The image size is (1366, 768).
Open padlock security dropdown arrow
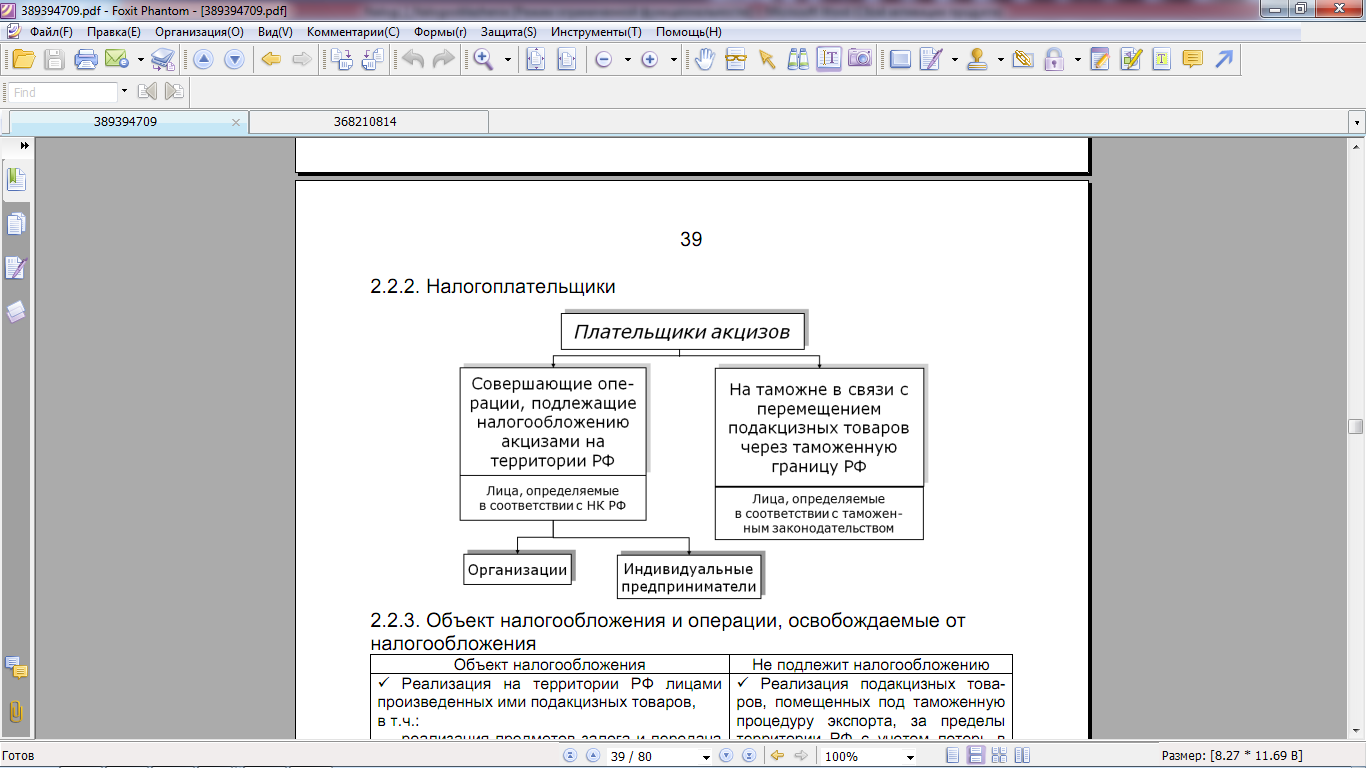point(1077,59)
